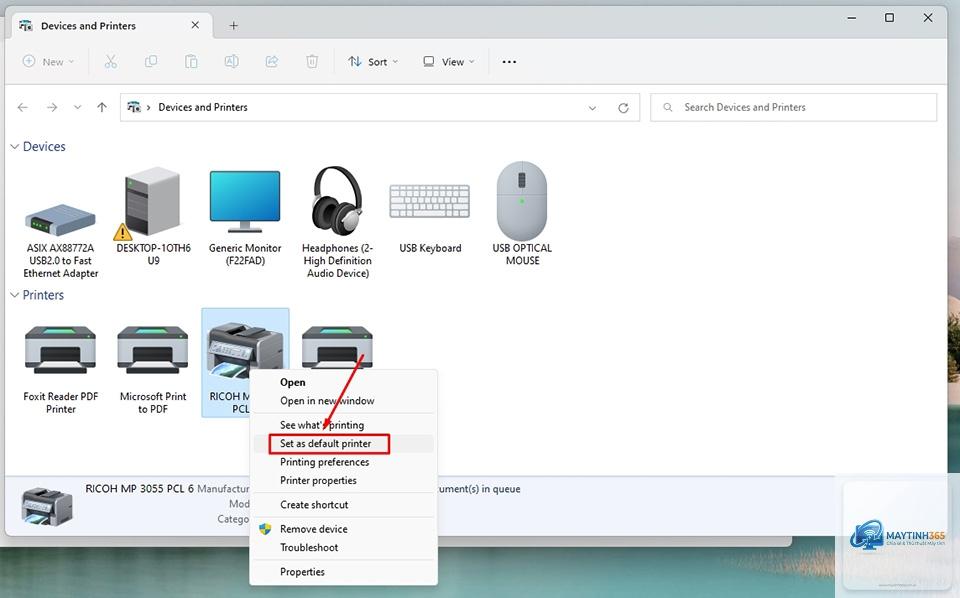Open recent locations chevron near navigation arrows
Viewport: 960px width, 598px height.
[77, 107]
